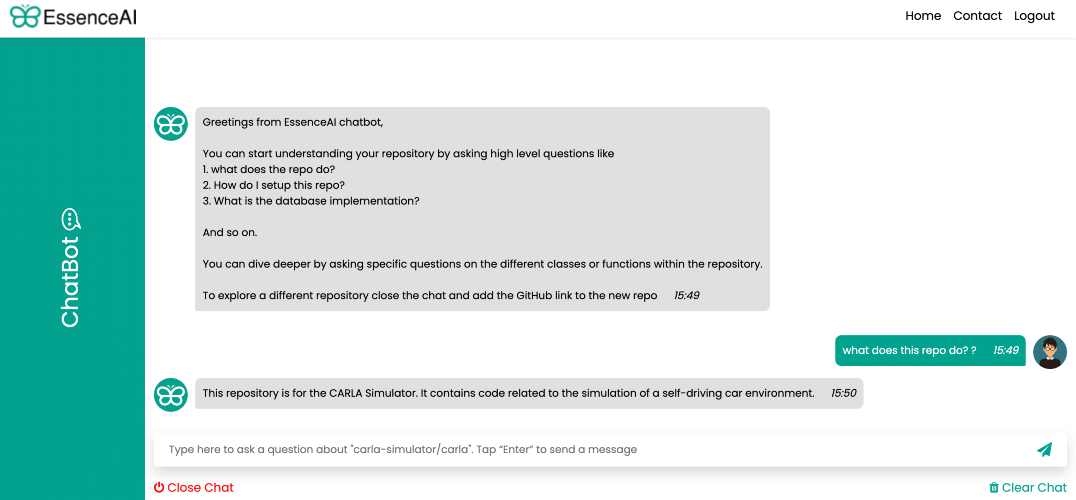The height and width of the screenshot is (500, 1076).
Task: Click the bot avatar next to greeting message
Action: [171, 124]
